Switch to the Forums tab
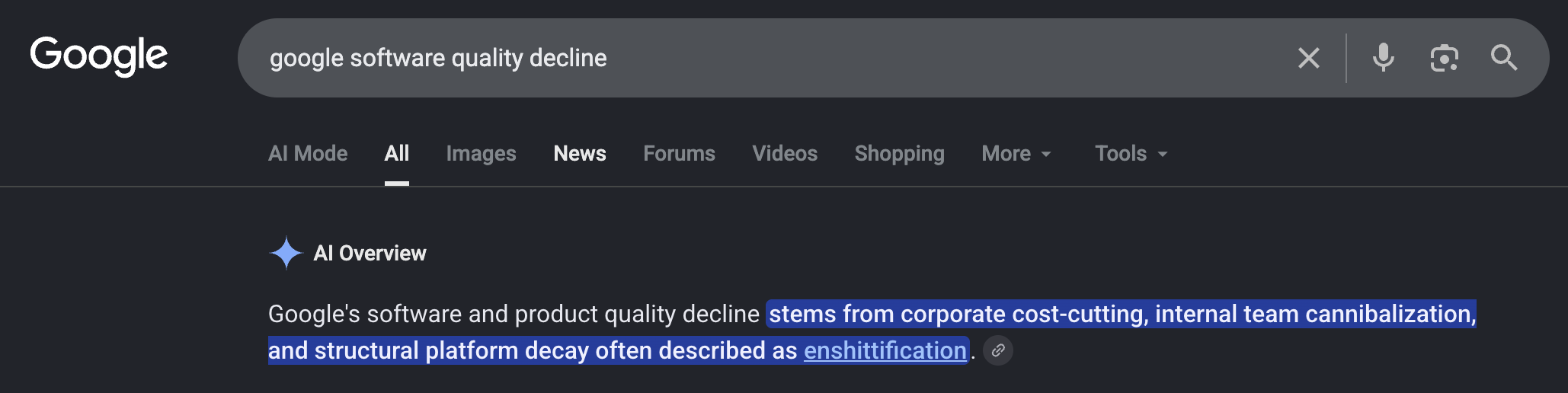1568x393 pixels. [x=679, y=154]
